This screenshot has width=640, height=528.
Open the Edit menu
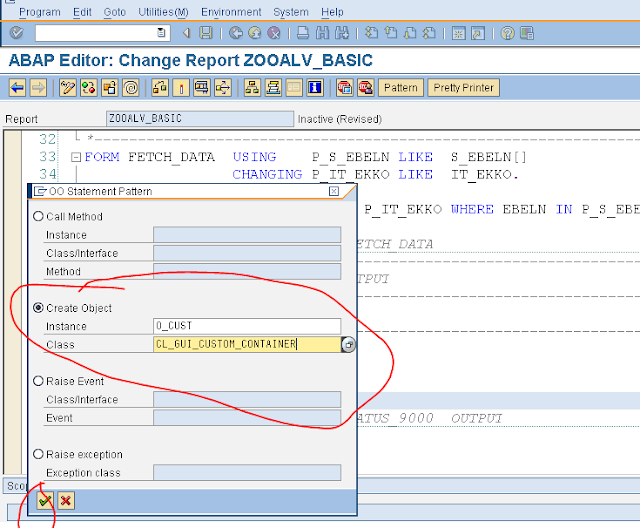pyautogui.click(x=82, y=12)
